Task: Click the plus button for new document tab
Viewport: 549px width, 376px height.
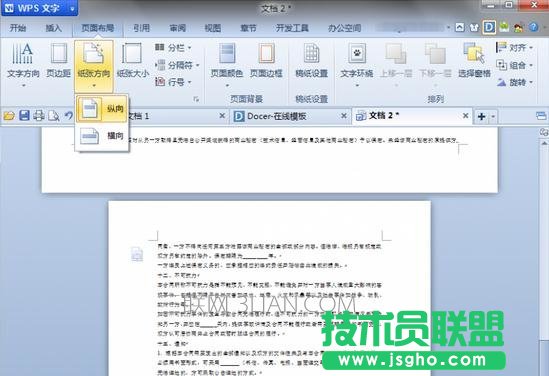Action: 481,116
